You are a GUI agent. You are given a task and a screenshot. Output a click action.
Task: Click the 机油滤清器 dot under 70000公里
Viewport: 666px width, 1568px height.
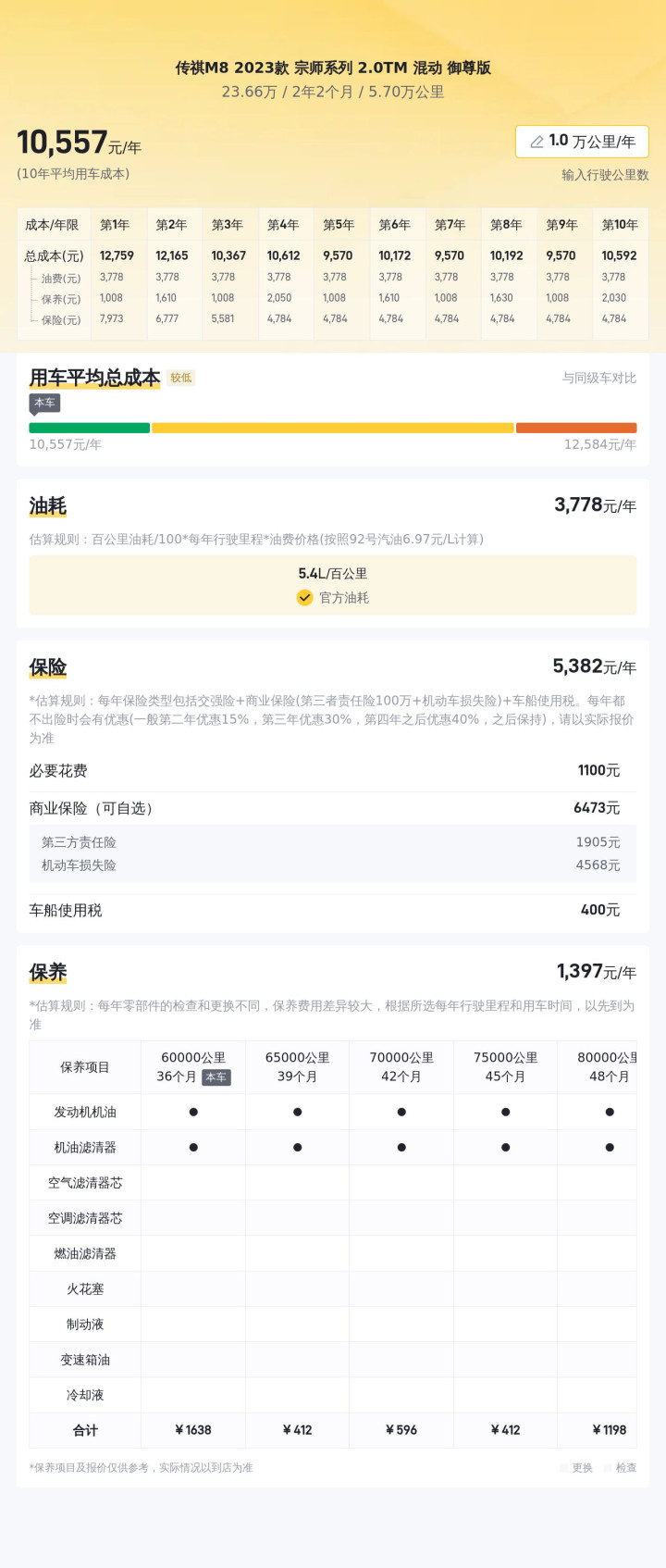tap(401, 1148)
